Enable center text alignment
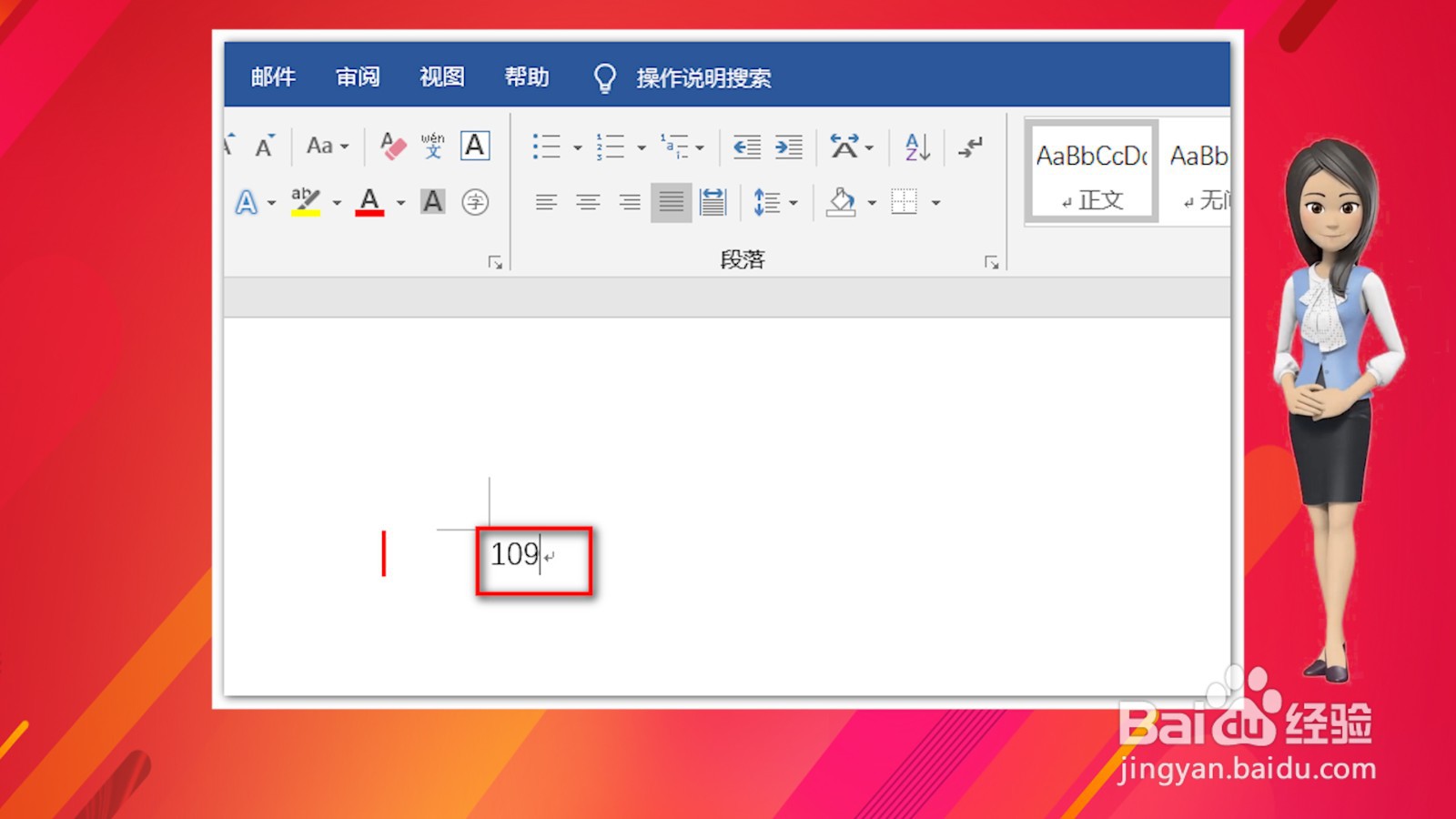The width and height of the screenshot is (1456, 819). click(589, 202)
